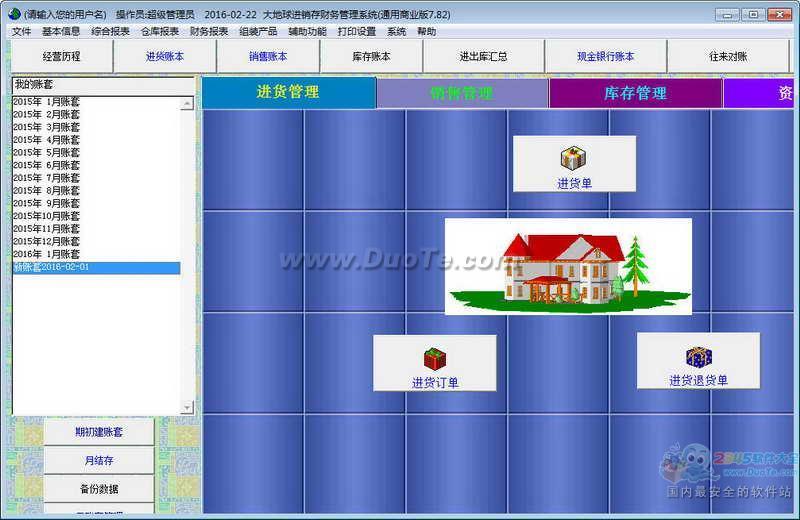The image size is (800, 520).
Task: Click the 经营历程 toolbar button
Action: click(x=62, y=57)
